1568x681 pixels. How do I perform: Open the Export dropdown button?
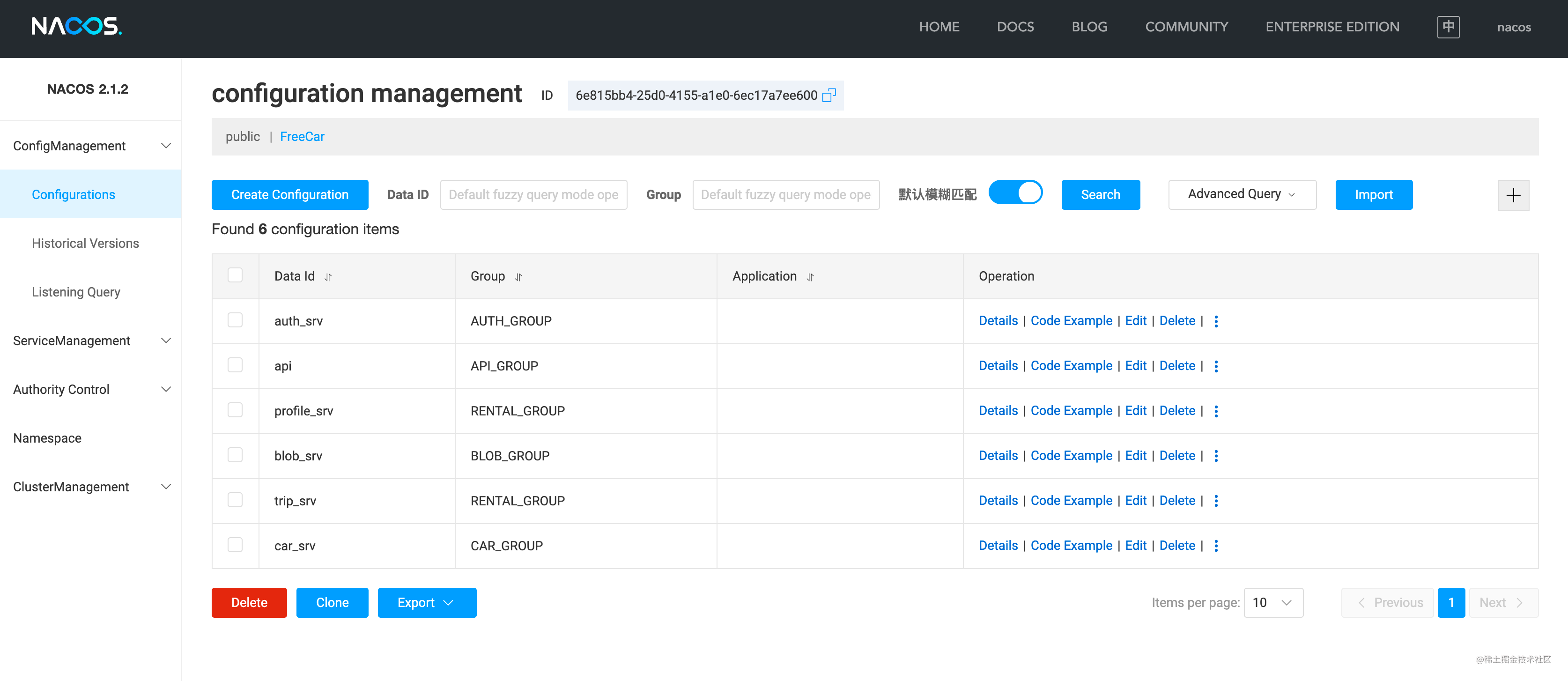[x=426, y=602]
